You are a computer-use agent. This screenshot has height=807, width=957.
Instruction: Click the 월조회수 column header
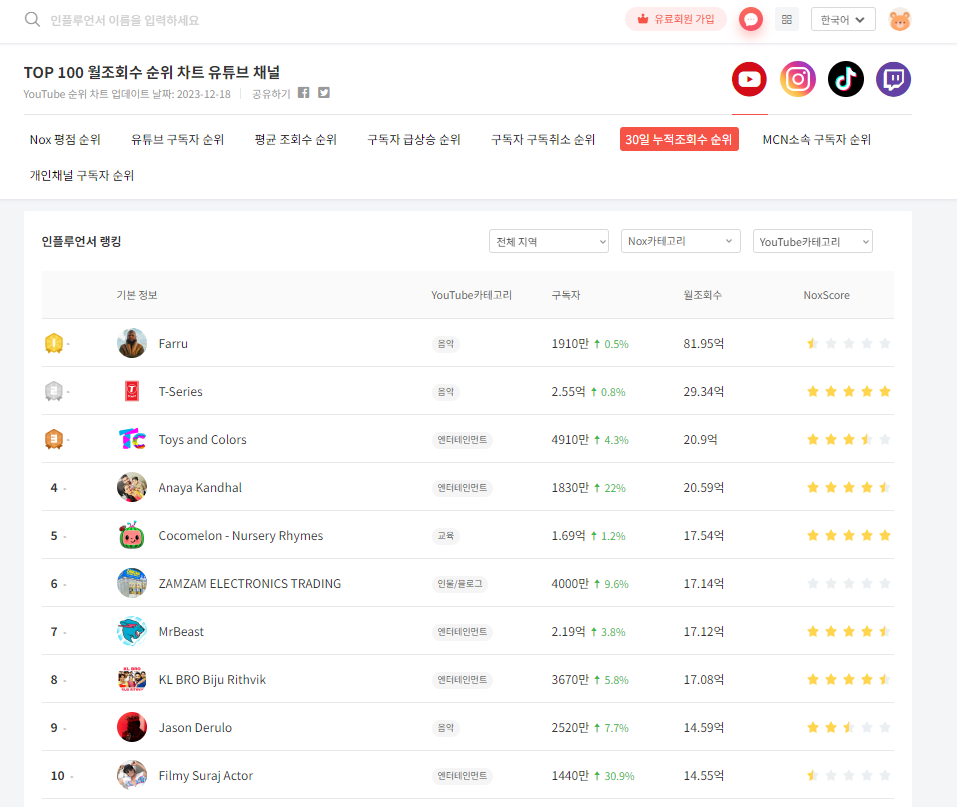click(702, 295)
